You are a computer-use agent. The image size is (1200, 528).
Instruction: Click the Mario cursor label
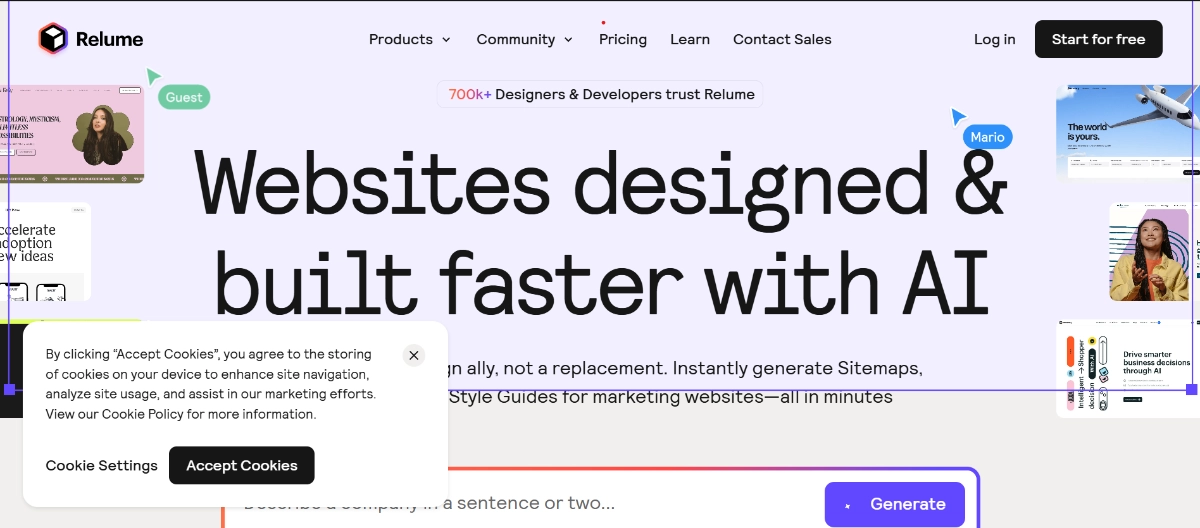coord(988,137)
